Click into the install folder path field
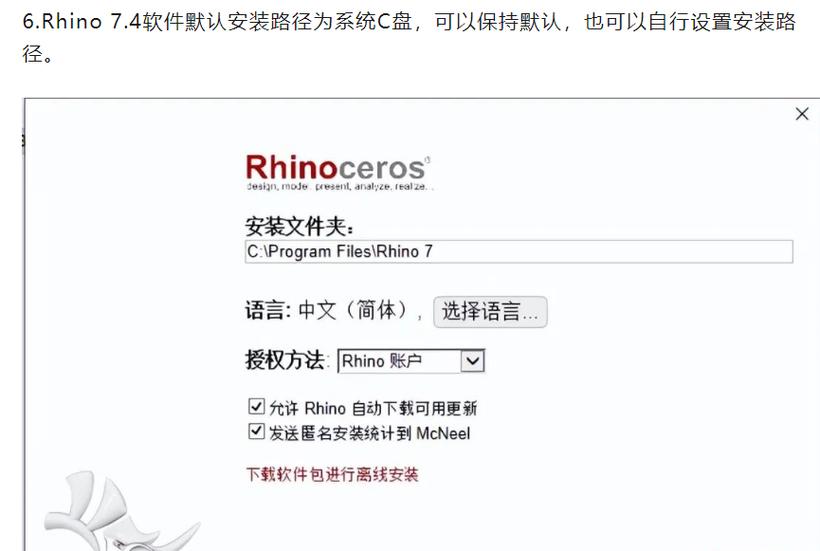820x551 pixels. pyautogui.click(x=519, y=251)
